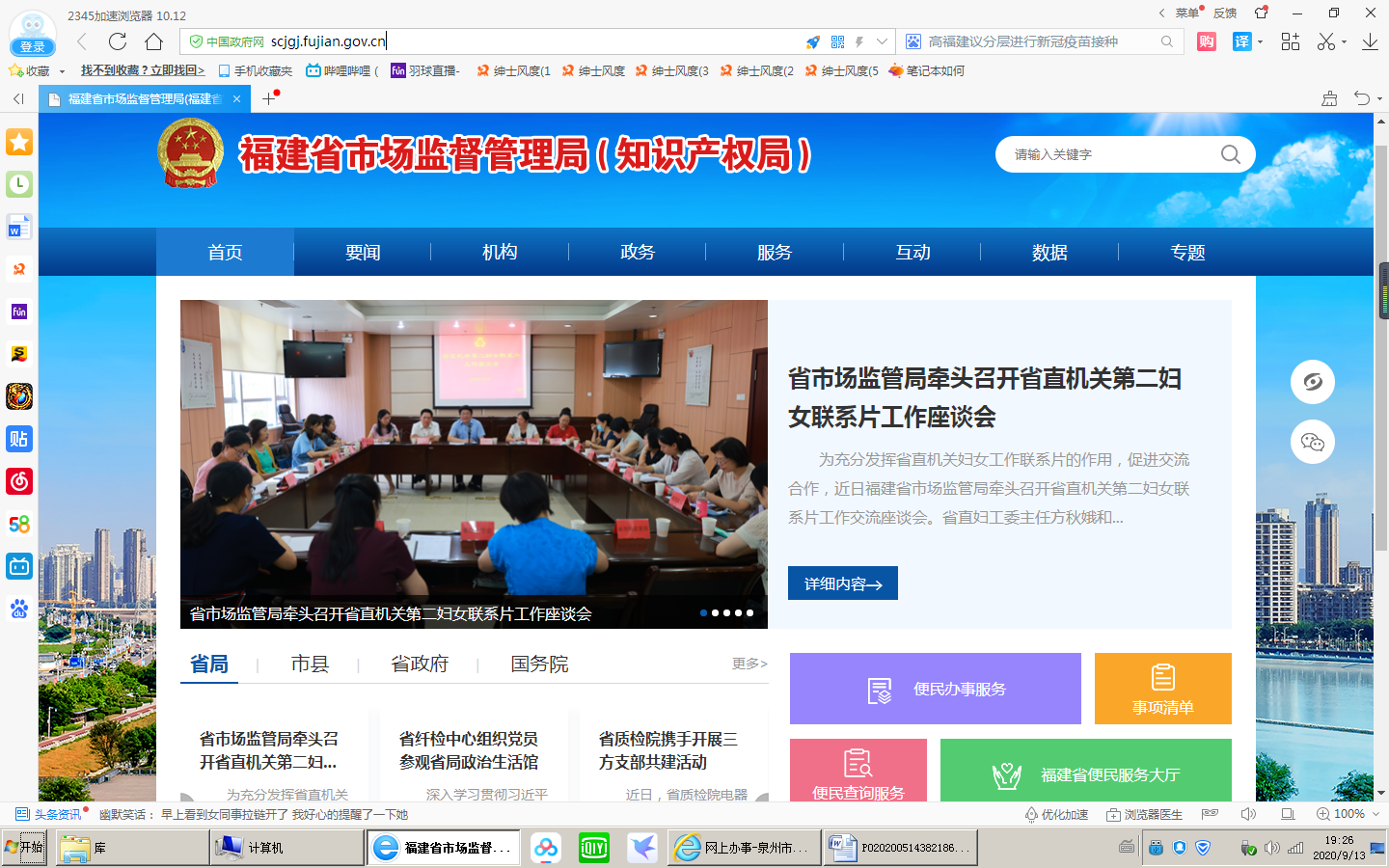Image resolution: width=1389 pixels, height=868 pixels.
Task: Toggle browser sound mute in status bar
Action: click(1248, 814)
